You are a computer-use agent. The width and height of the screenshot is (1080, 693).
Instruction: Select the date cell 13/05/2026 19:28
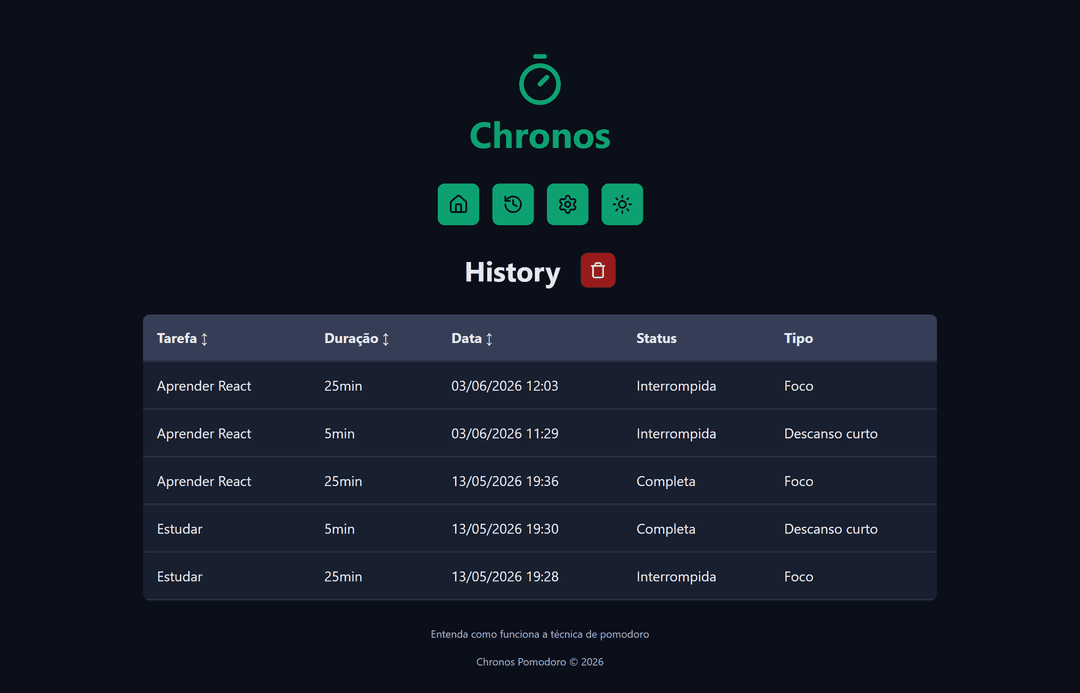505,577
